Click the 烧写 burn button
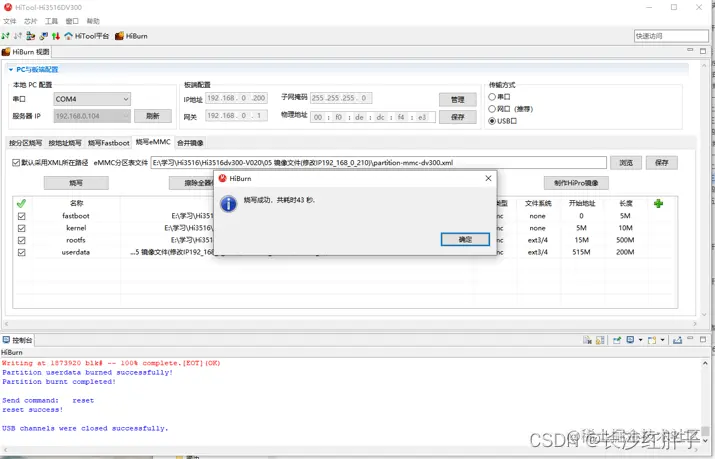715x459 pixels. click(76, 183)
